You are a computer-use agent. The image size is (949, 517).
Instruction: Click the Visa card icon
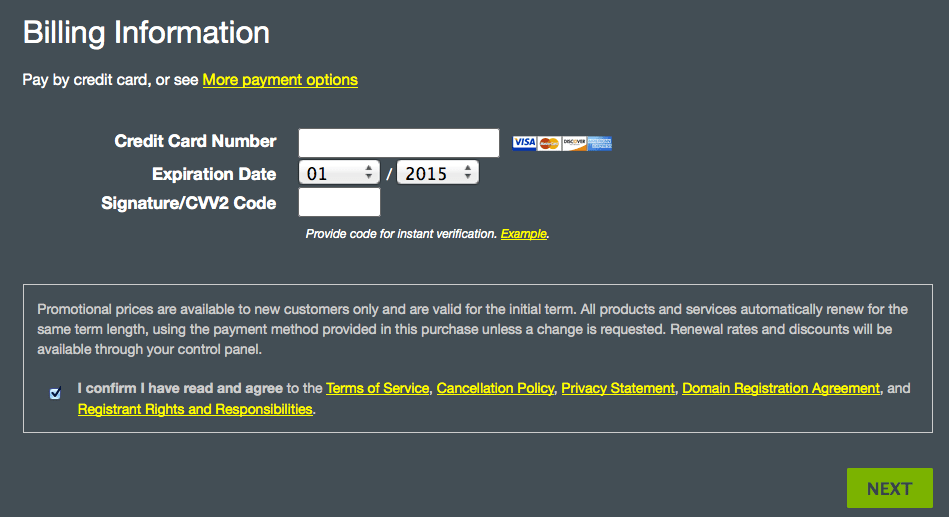524,143
